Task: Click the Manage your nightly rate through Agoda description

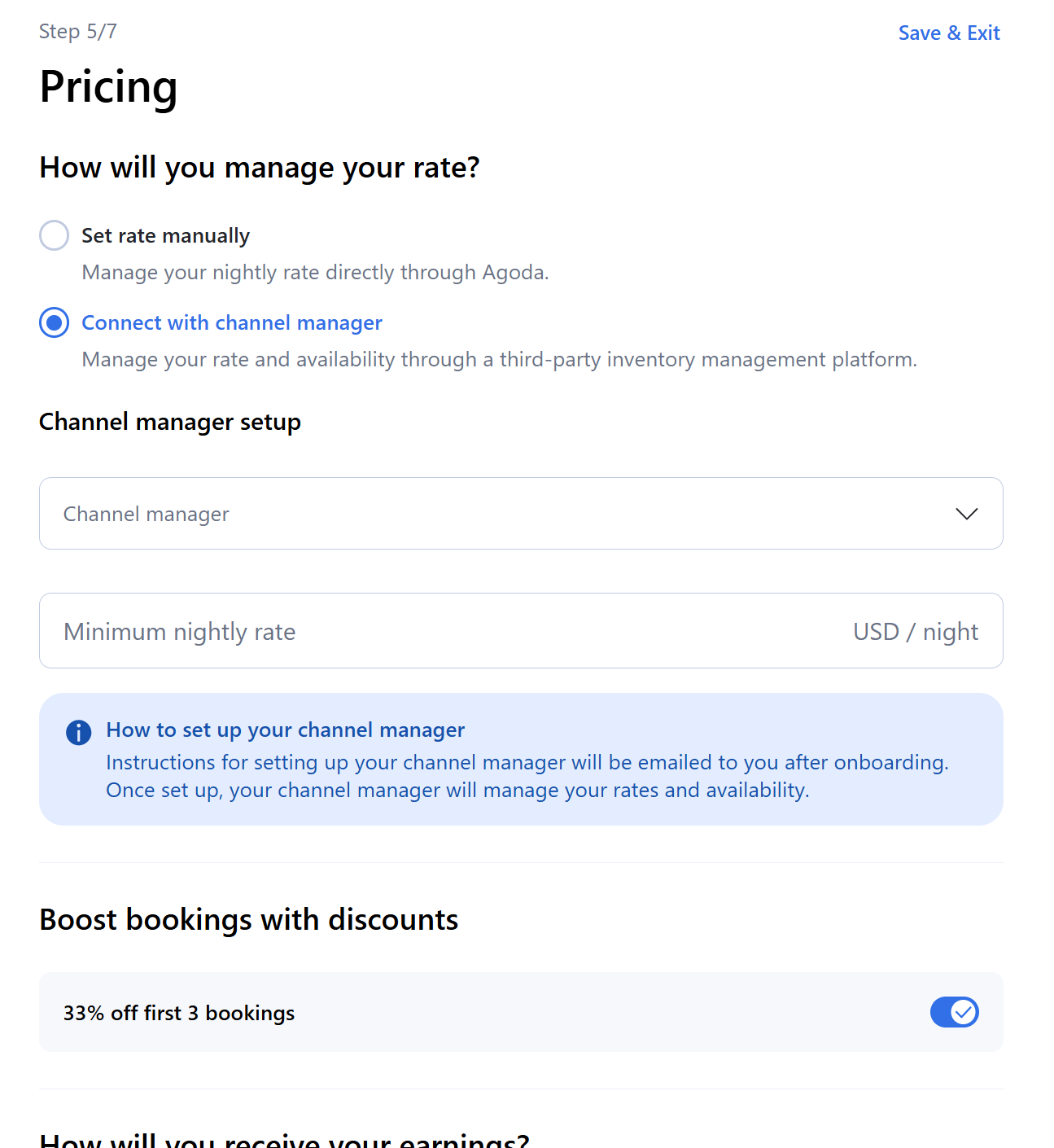Action: [x=315, y=273]
